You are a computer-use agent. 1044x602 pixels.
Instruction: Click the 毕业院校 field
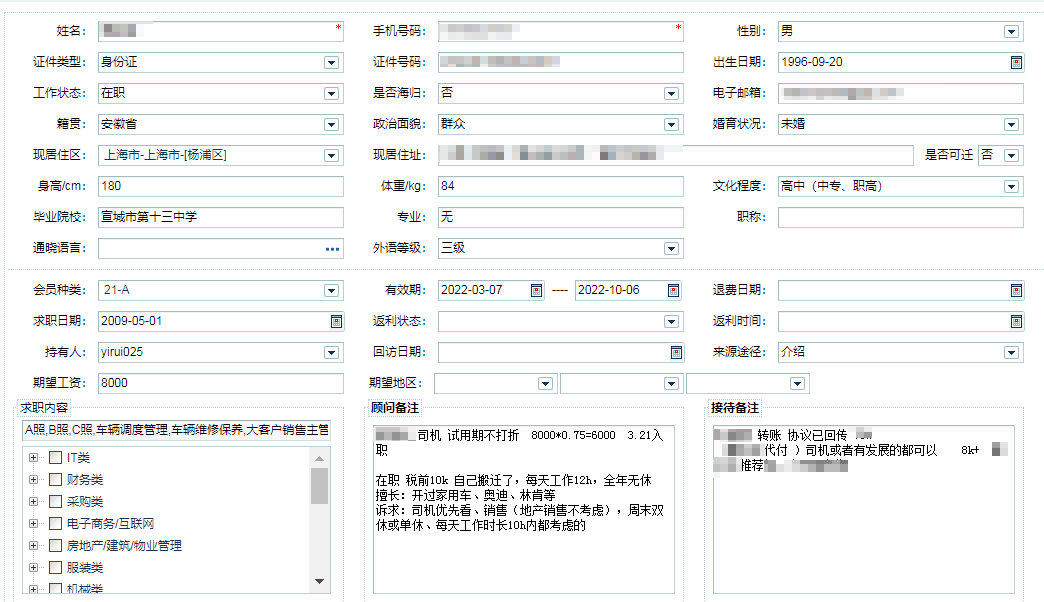pos(220,217)
